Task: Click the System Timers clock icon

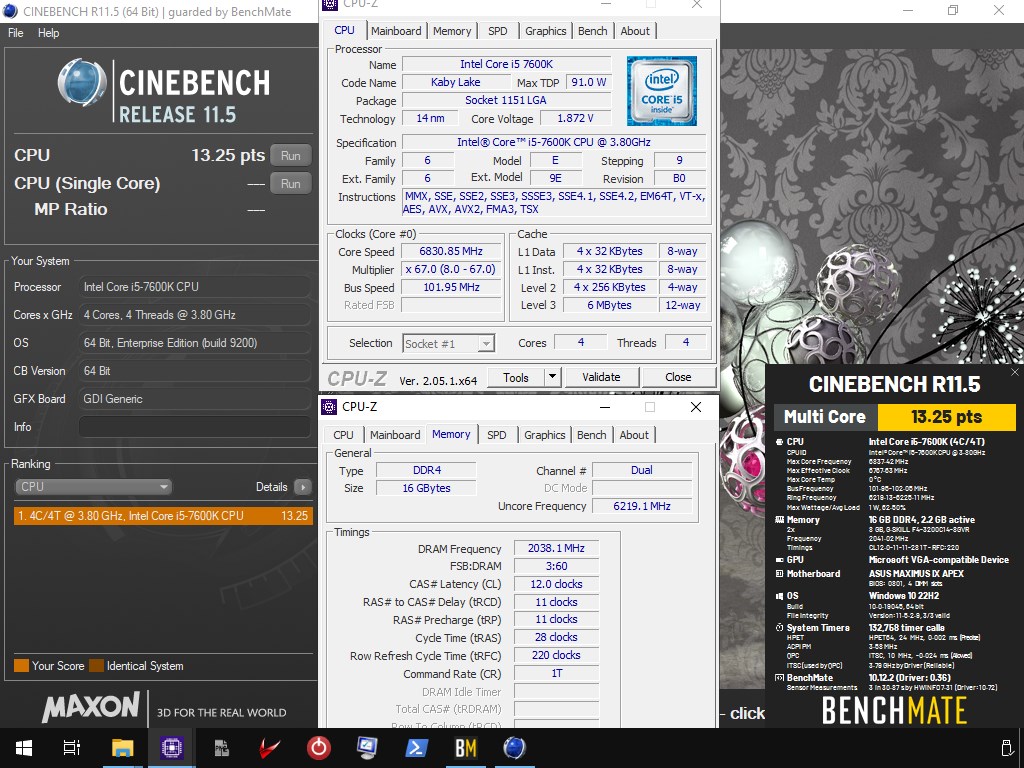Action: point(778,628)
